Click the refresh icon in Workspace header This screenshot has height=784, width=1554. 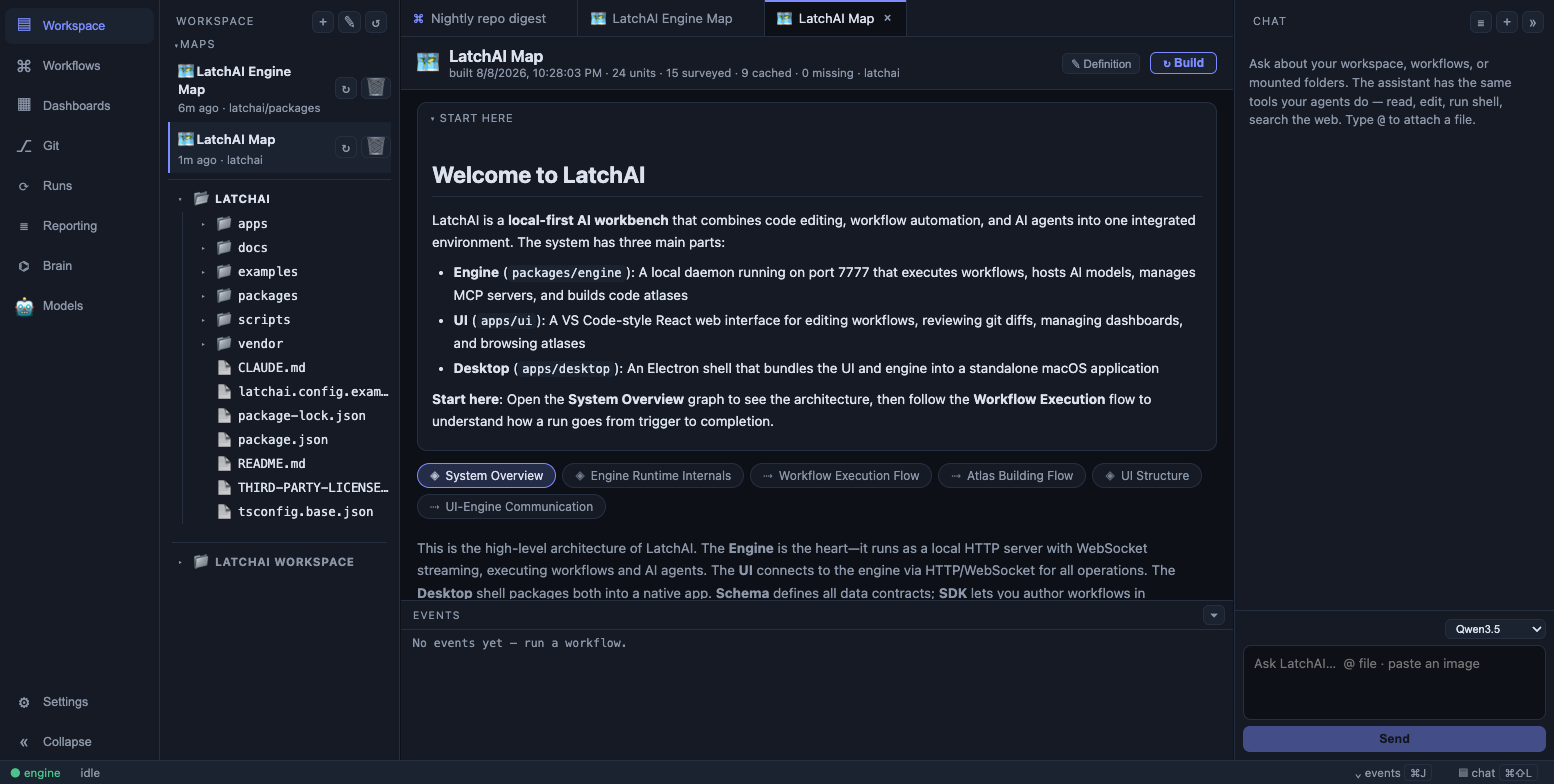click(x=376, y=21)
